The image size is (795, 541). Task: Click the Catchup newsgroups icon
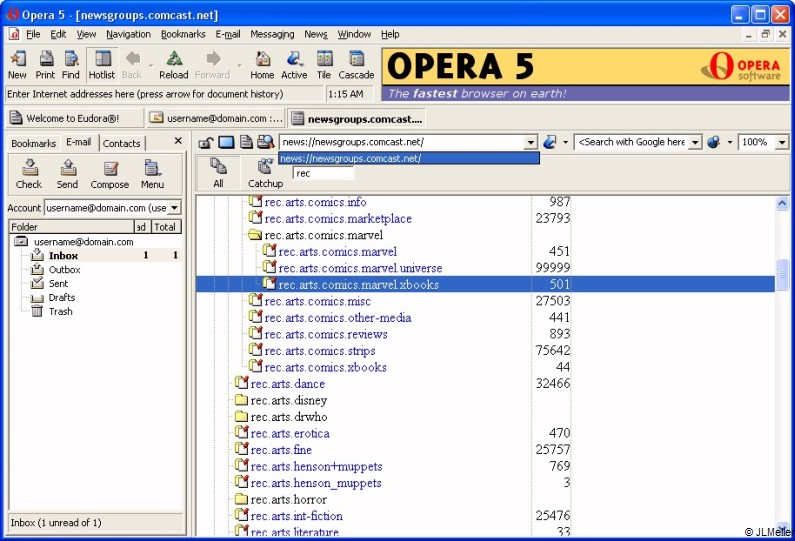[265, 173]
